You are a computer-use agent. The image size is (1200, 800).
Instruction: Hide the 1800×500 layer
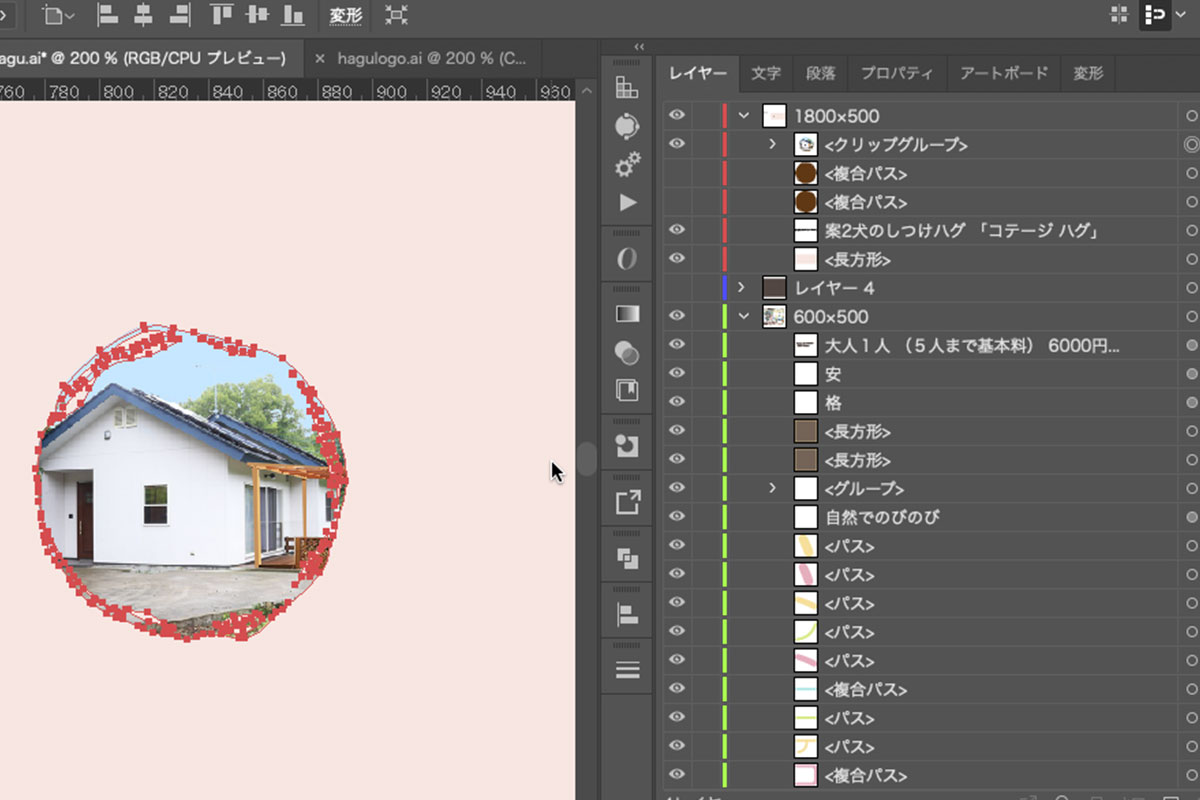677,116
